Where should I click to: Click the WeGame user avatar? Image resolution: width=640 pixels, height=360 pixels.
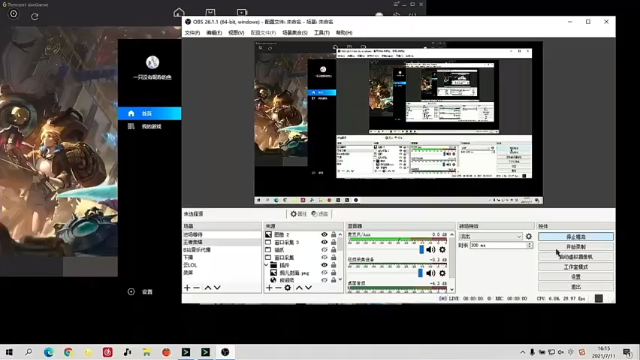(152, 62)
